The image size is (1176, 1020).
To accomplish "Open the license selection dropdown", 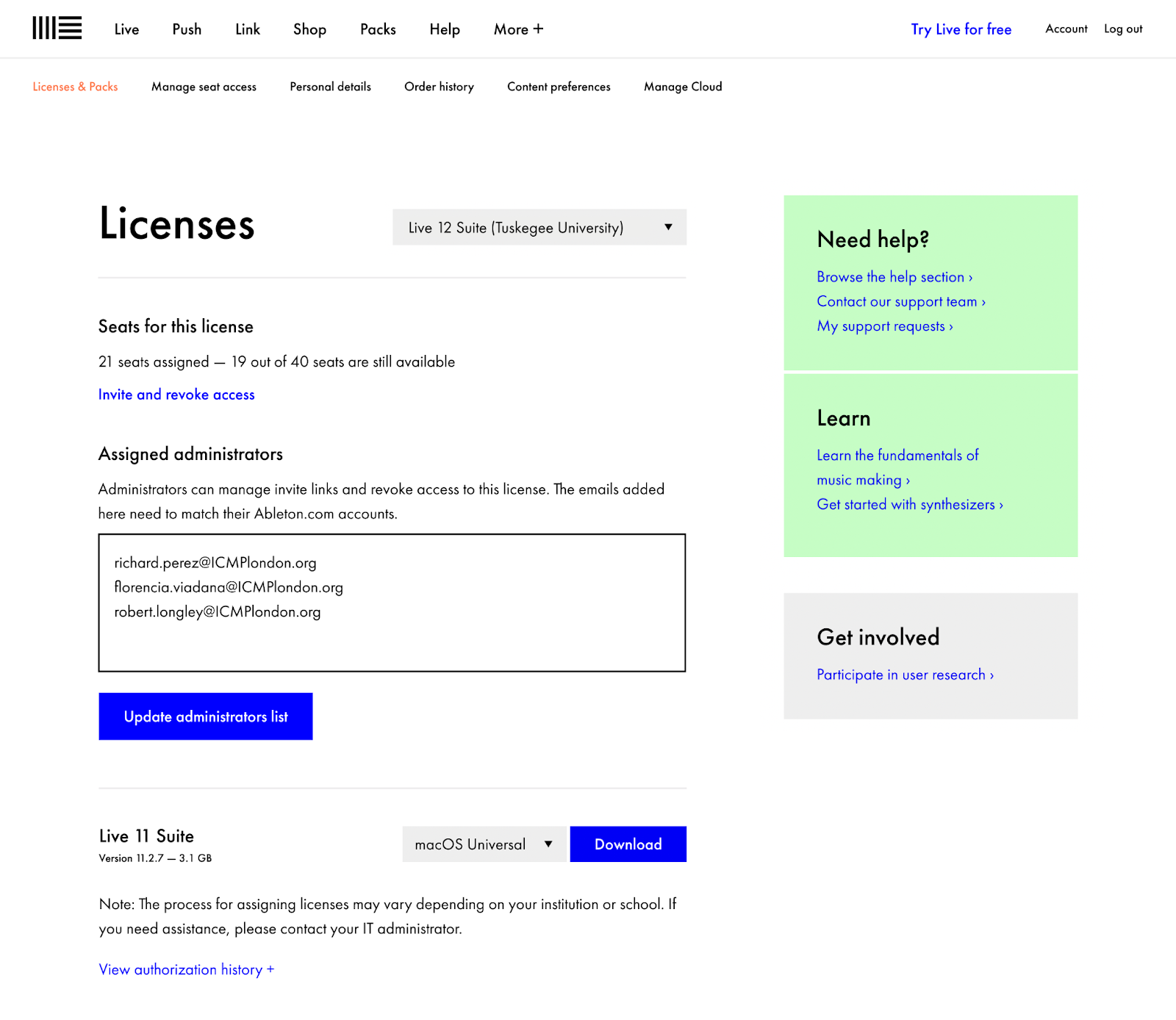I will pyautogui.click(x=539, y=228).
